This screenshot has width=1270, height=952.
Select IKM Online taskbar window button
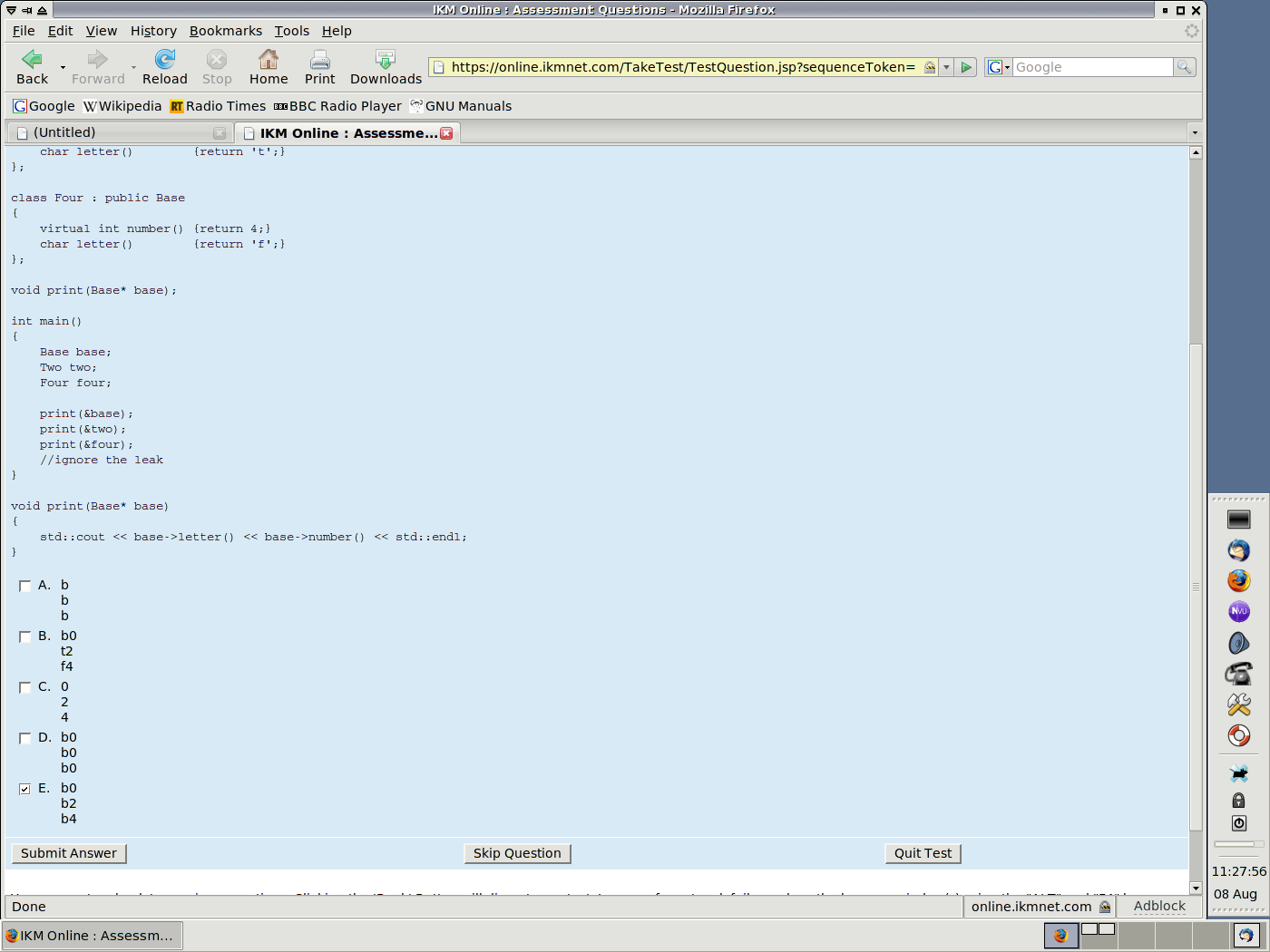[x=92, y=936]
